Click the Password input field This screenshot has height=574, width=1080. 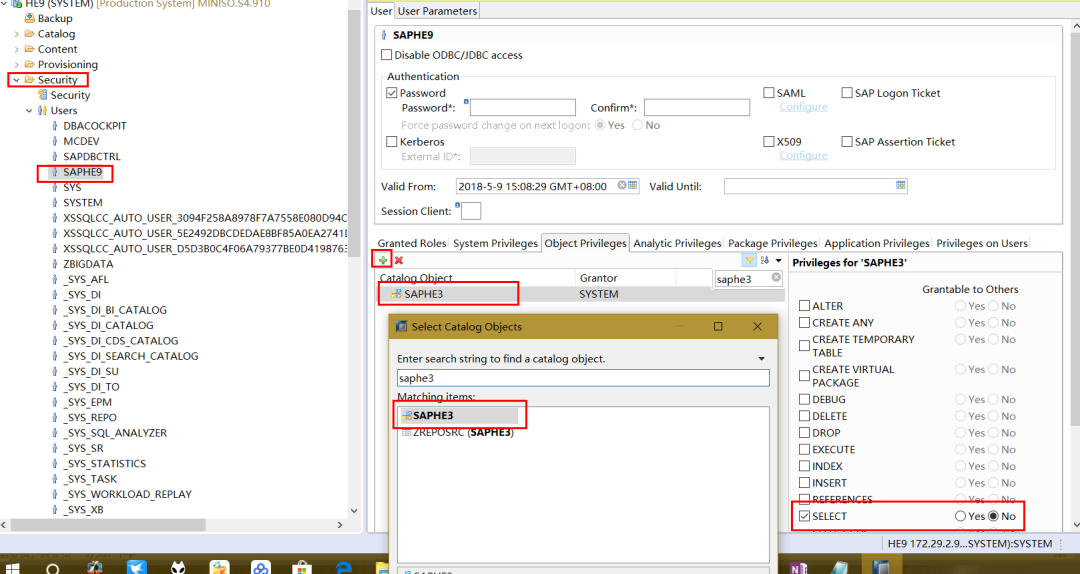[x=523, y=107]
